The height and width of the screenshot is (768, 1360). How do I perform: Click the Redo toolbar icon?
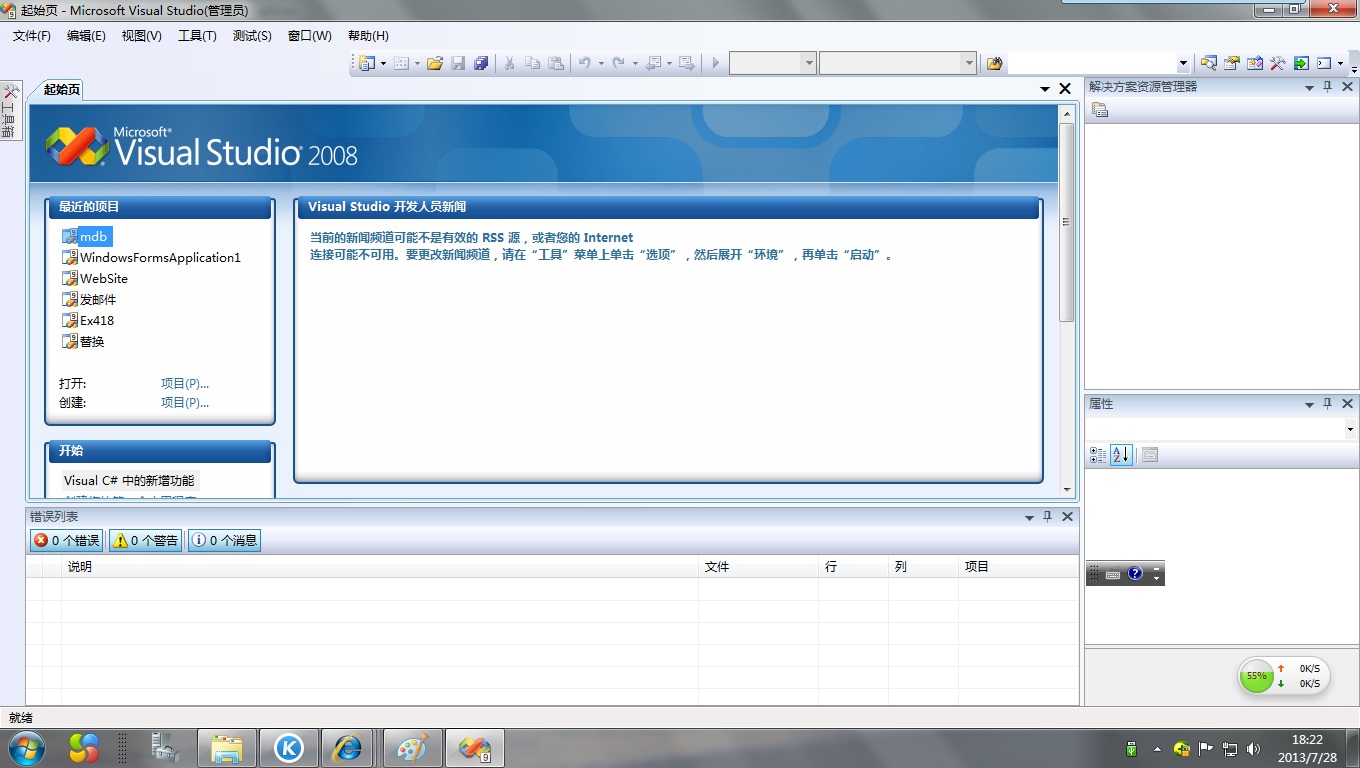click(x=619, y=63)
